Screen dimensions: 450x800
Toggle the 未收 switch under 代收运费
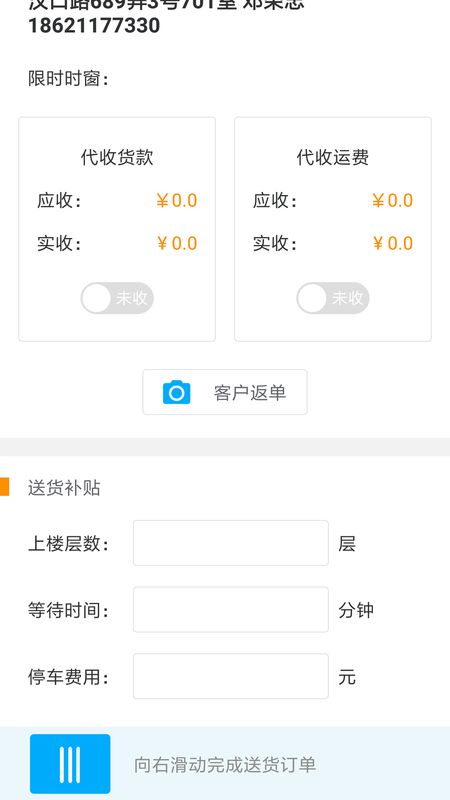click(x=333, y=298)
